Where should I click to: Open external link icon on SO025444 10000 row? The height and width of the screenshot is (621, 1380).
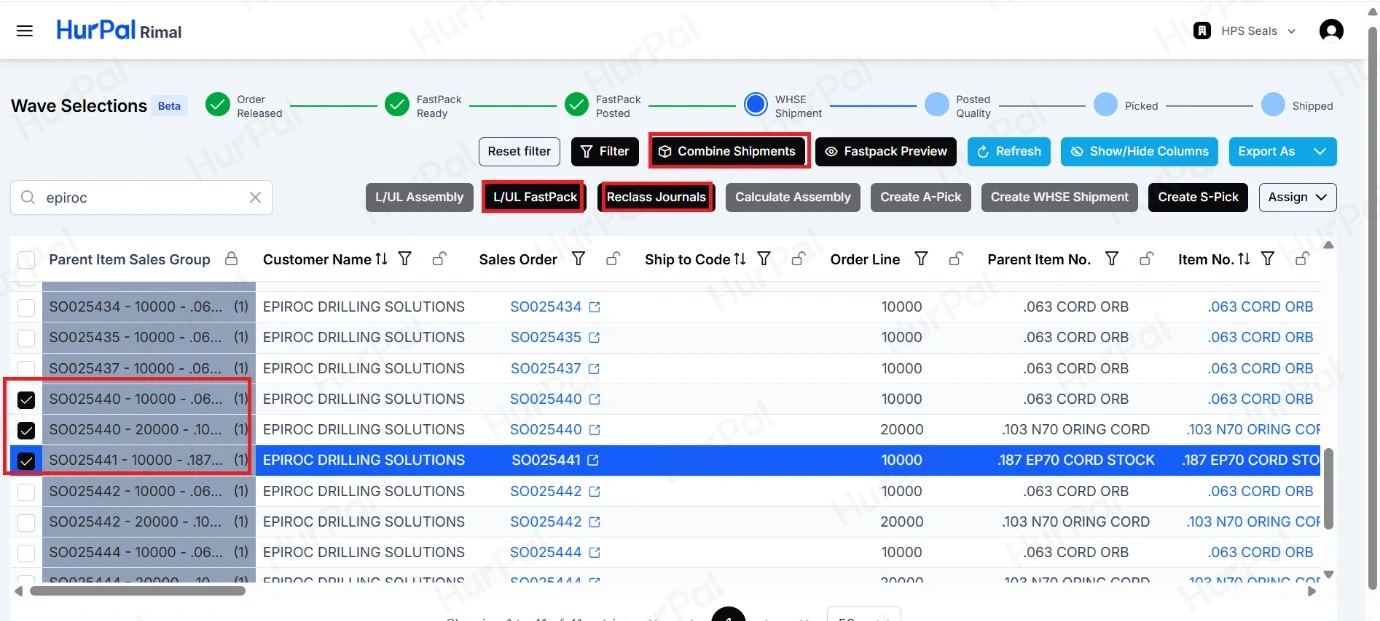tap(594, 553)
